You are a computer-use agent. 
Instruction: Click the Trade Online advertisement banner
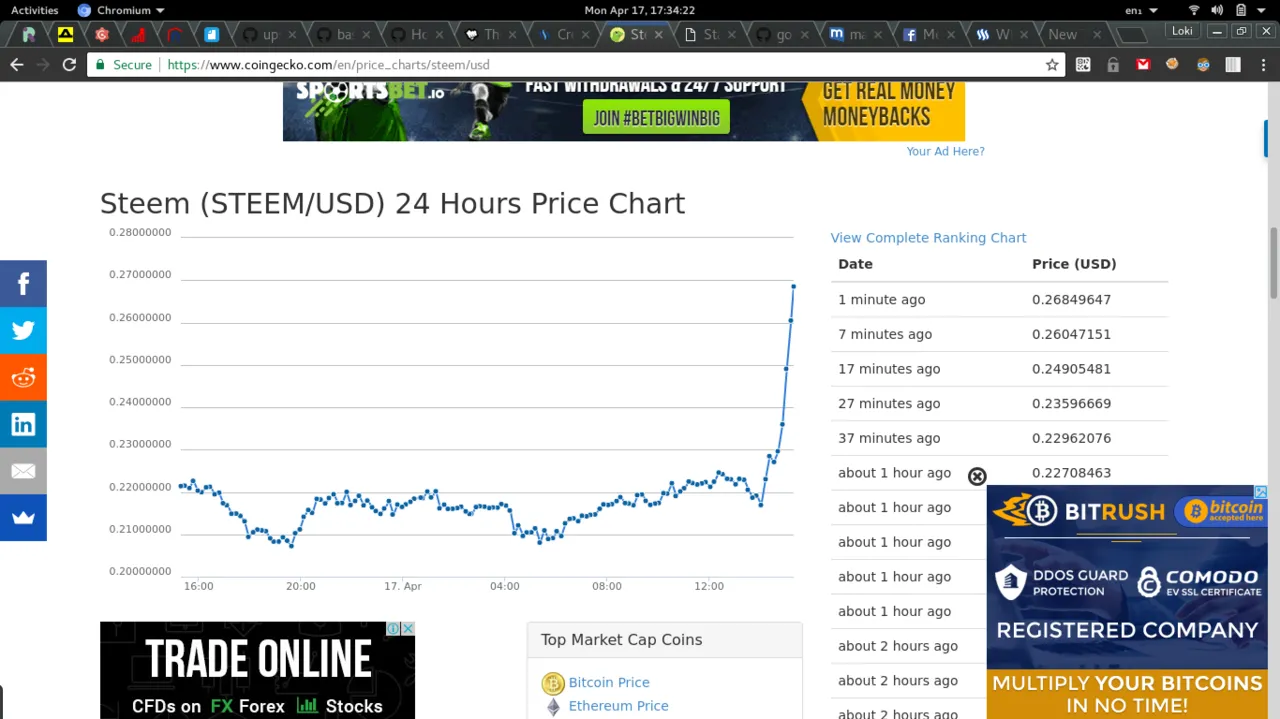coord(257,670)
